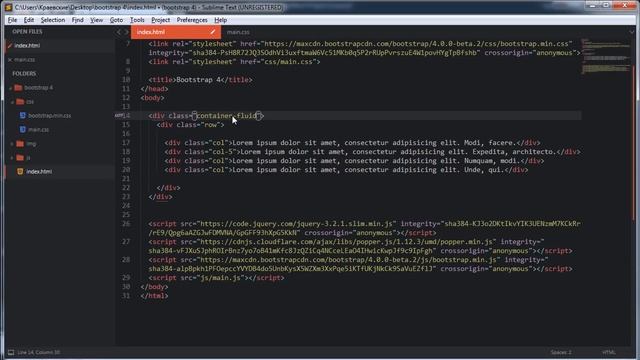Open the File menu
Image resolution: width=640 pixels, height=360 pixels.
coord(12,20)
